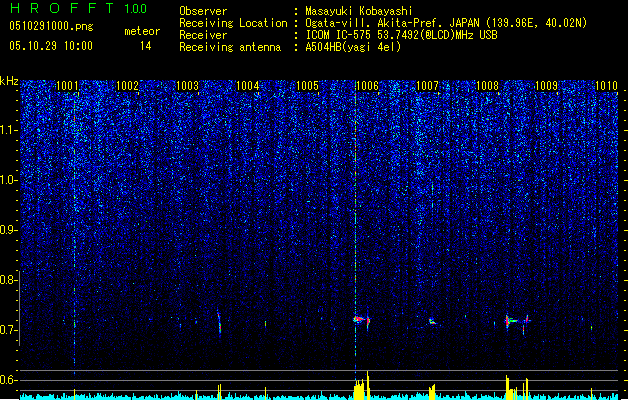This screenshot has height=400, width=629.
Task: Click the 1.1 kHz axis tick label
Action: 8,130
